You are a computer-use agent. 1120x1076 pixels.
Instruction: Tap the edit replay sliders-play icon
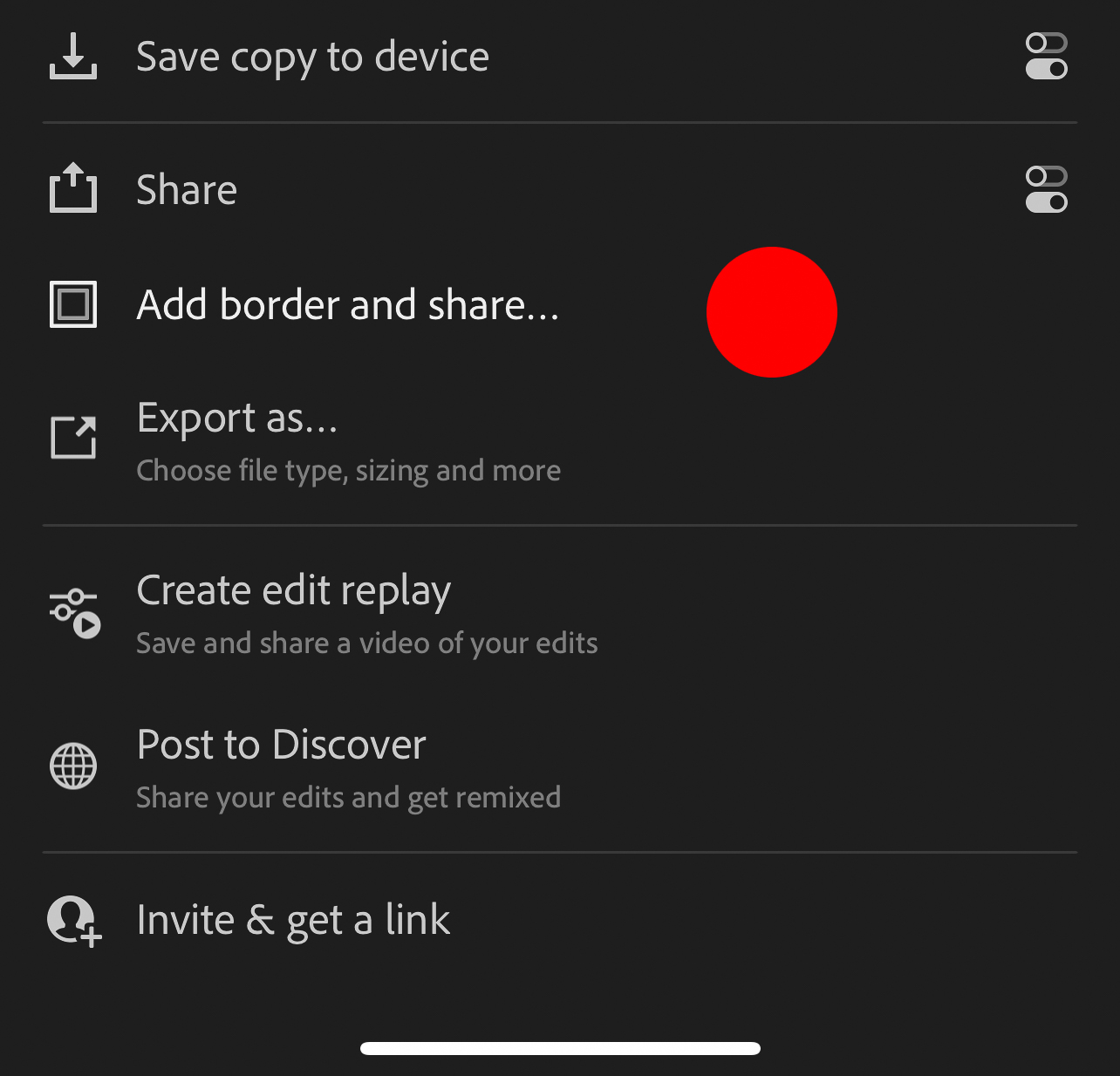pos(75,614)
